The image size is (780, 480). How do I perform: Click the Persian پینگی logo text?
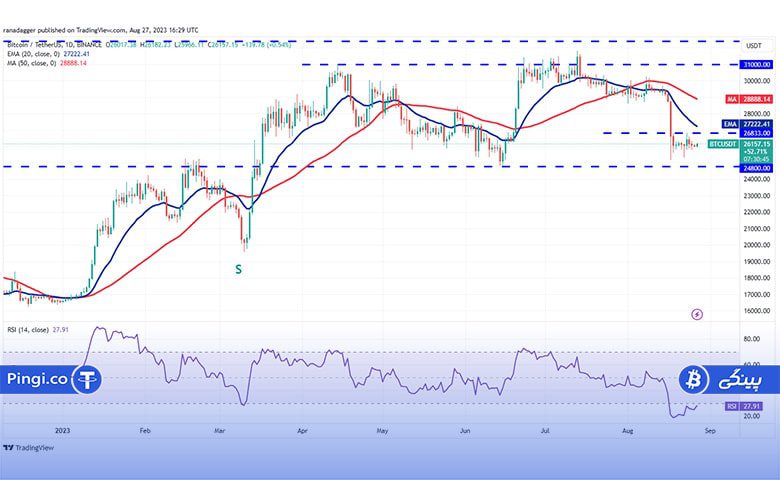(740, 381)
